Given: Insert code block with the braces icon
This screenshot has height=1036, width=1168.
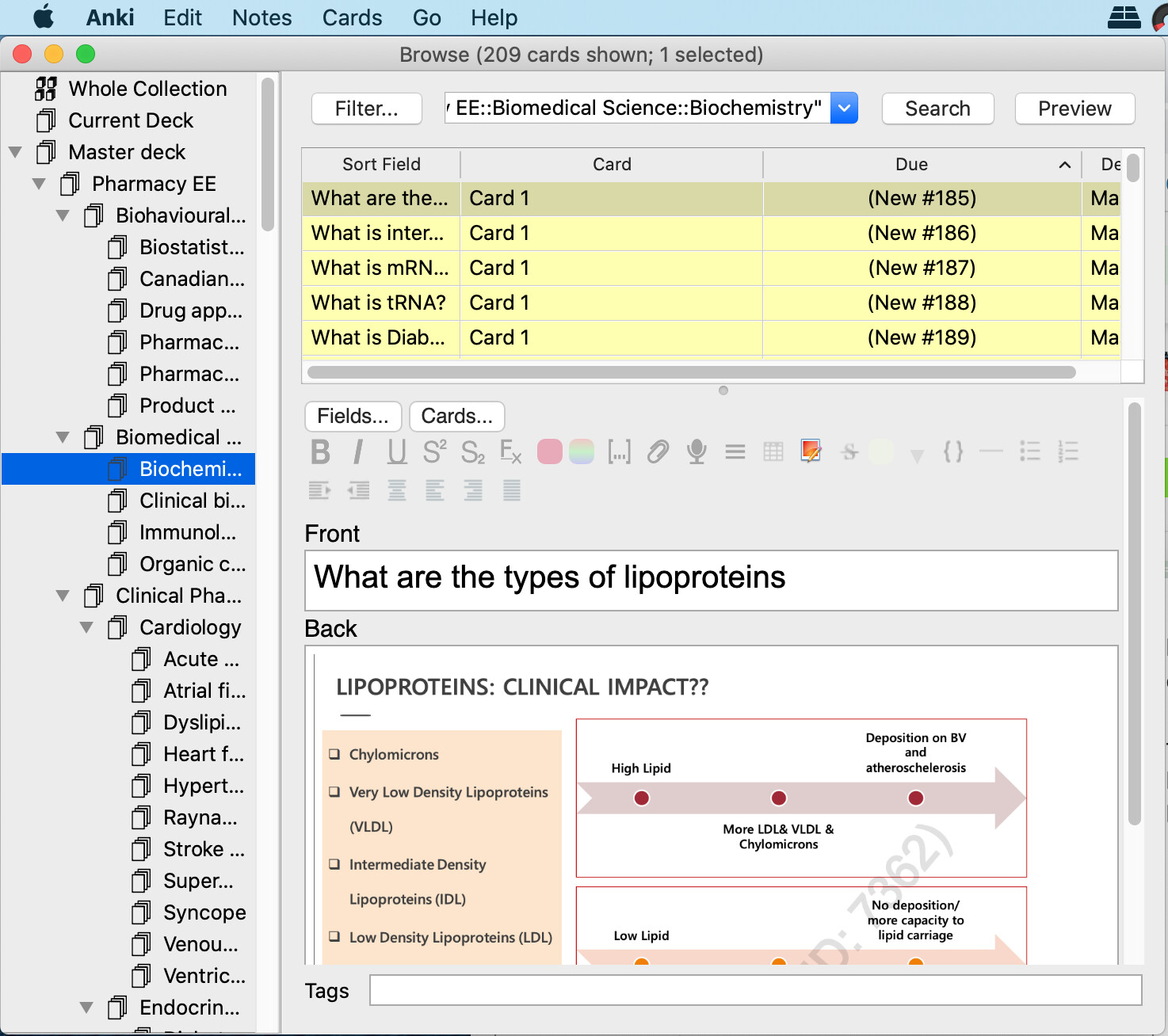Looking at the screenshot, I should tap(953, 452).
